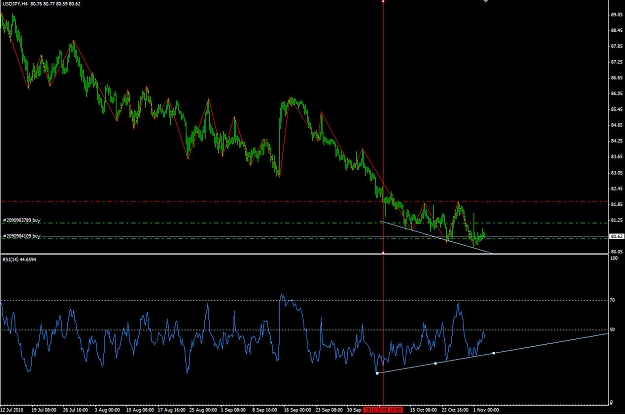Image resolution: width=625 pixels, height=415 pixels.
Task: Click the 3 Aug 00:00 time label
Action: (x=107, y=410)
